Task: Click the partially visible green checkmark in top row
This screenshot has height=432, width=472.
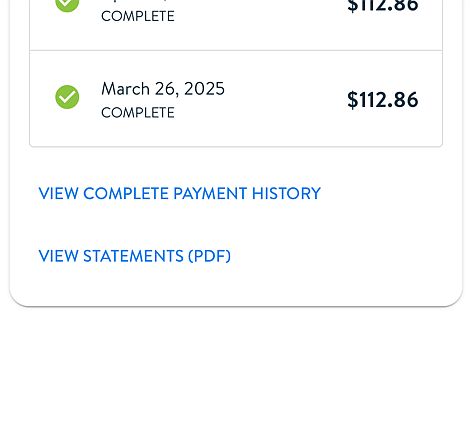Action: (67, 6)
